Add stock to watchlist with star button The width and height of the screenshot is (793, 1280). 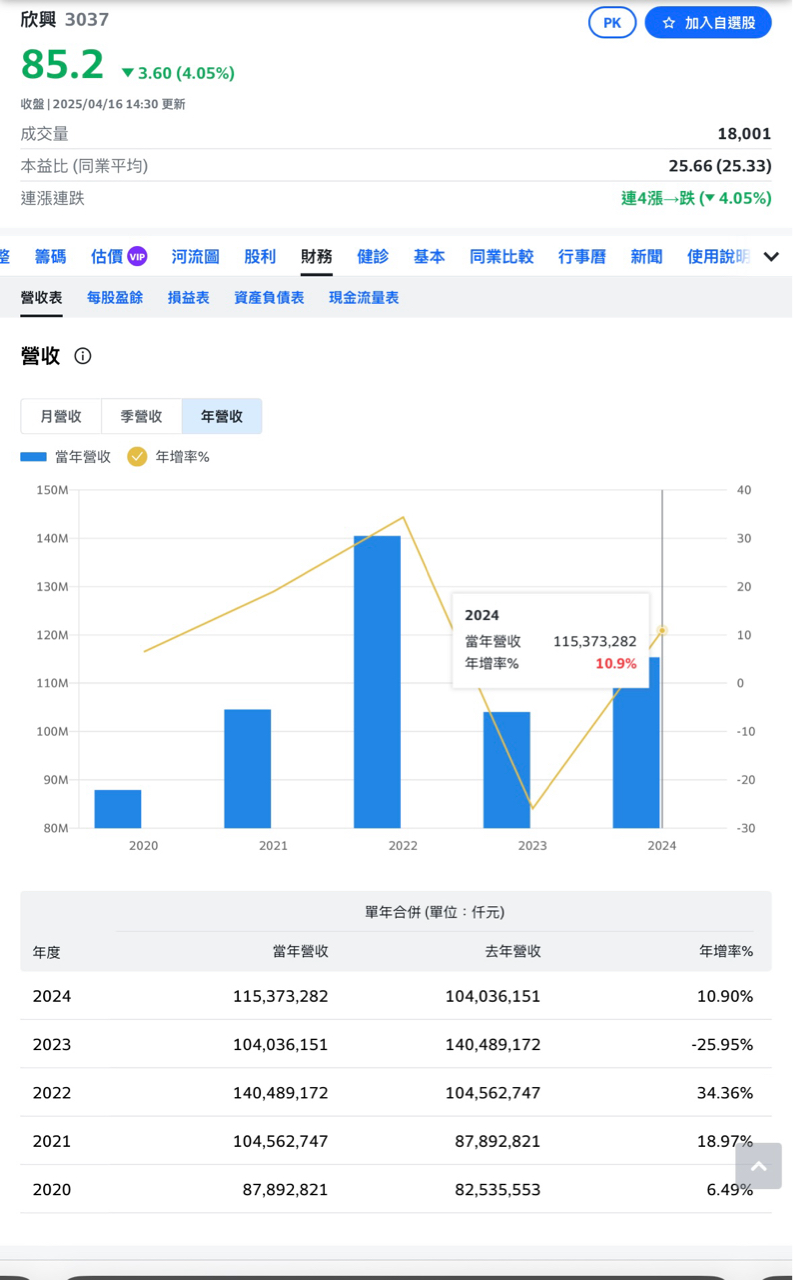point(708,23)
